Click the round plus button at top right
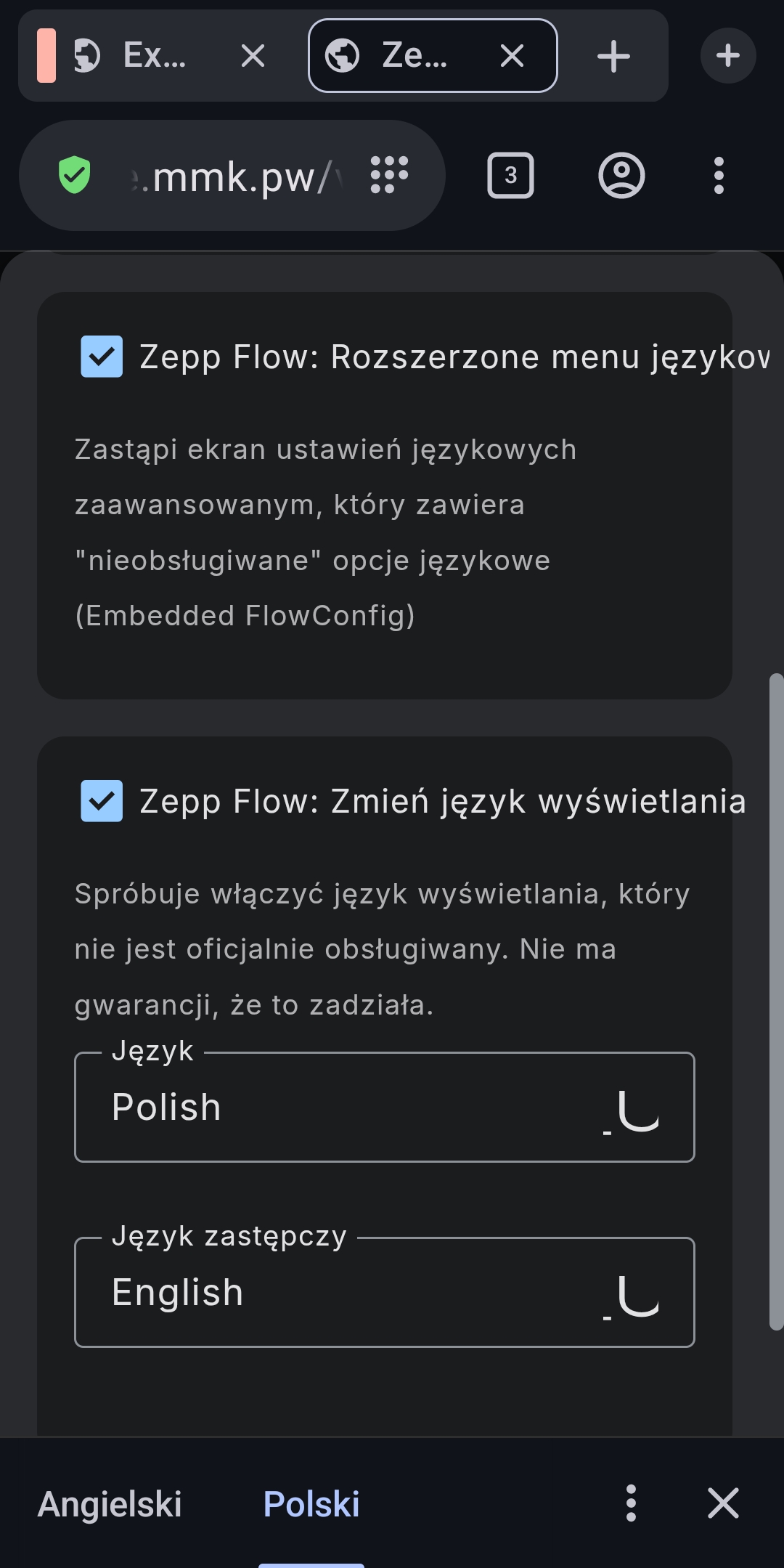 click(x=728, y=56)
